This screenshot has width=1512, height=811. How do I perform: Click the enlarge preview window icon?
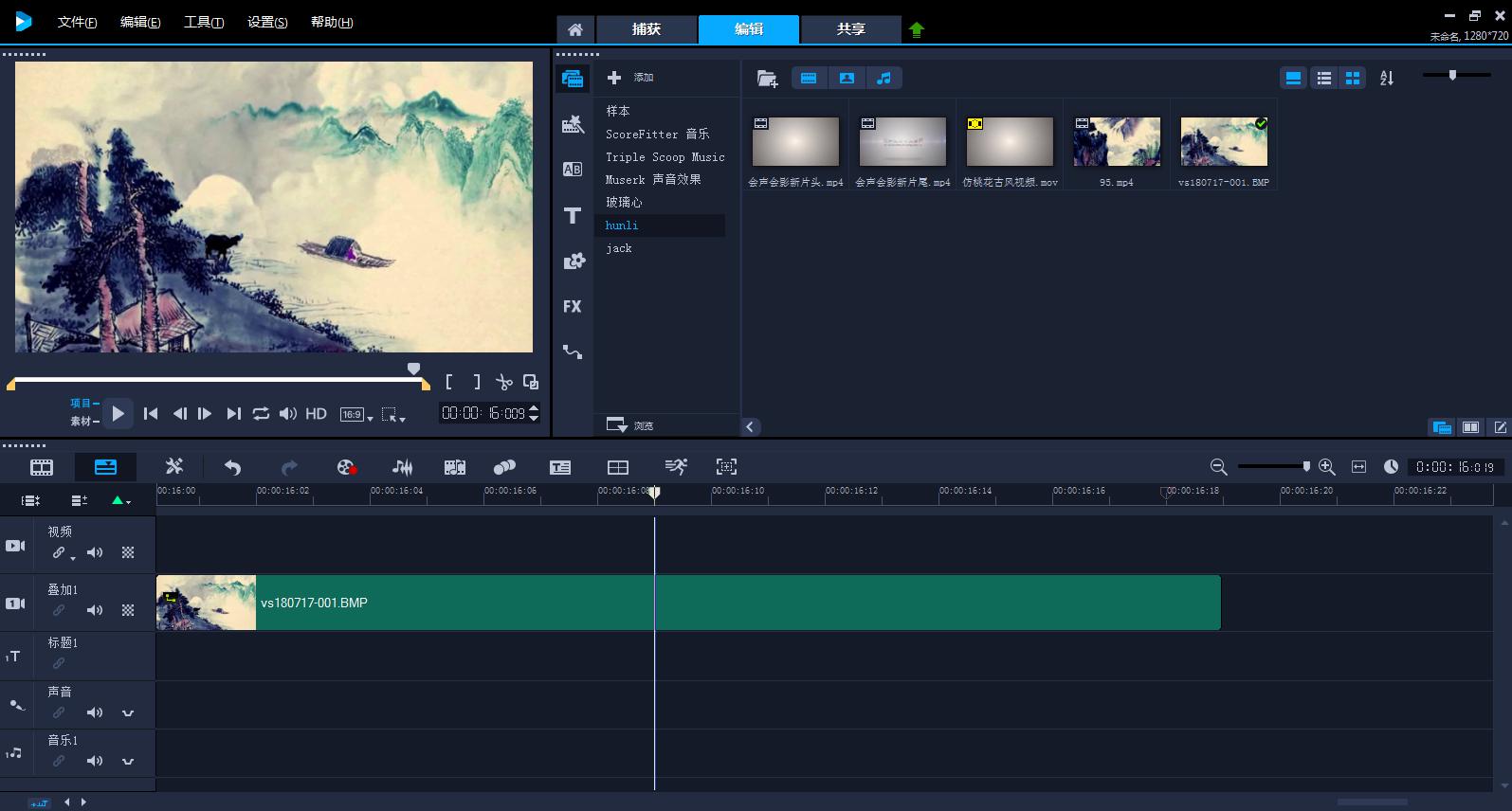pos(531,382)
